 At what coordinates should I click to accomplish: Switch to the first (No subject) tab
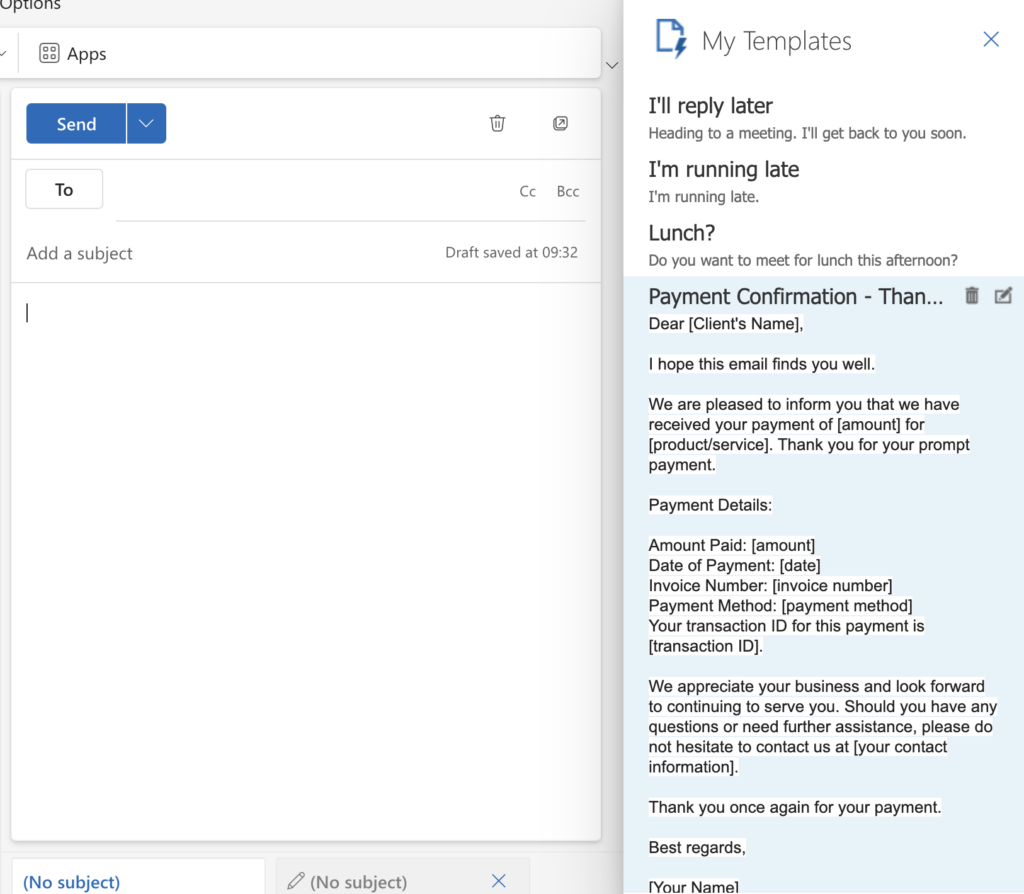point(72,882)
